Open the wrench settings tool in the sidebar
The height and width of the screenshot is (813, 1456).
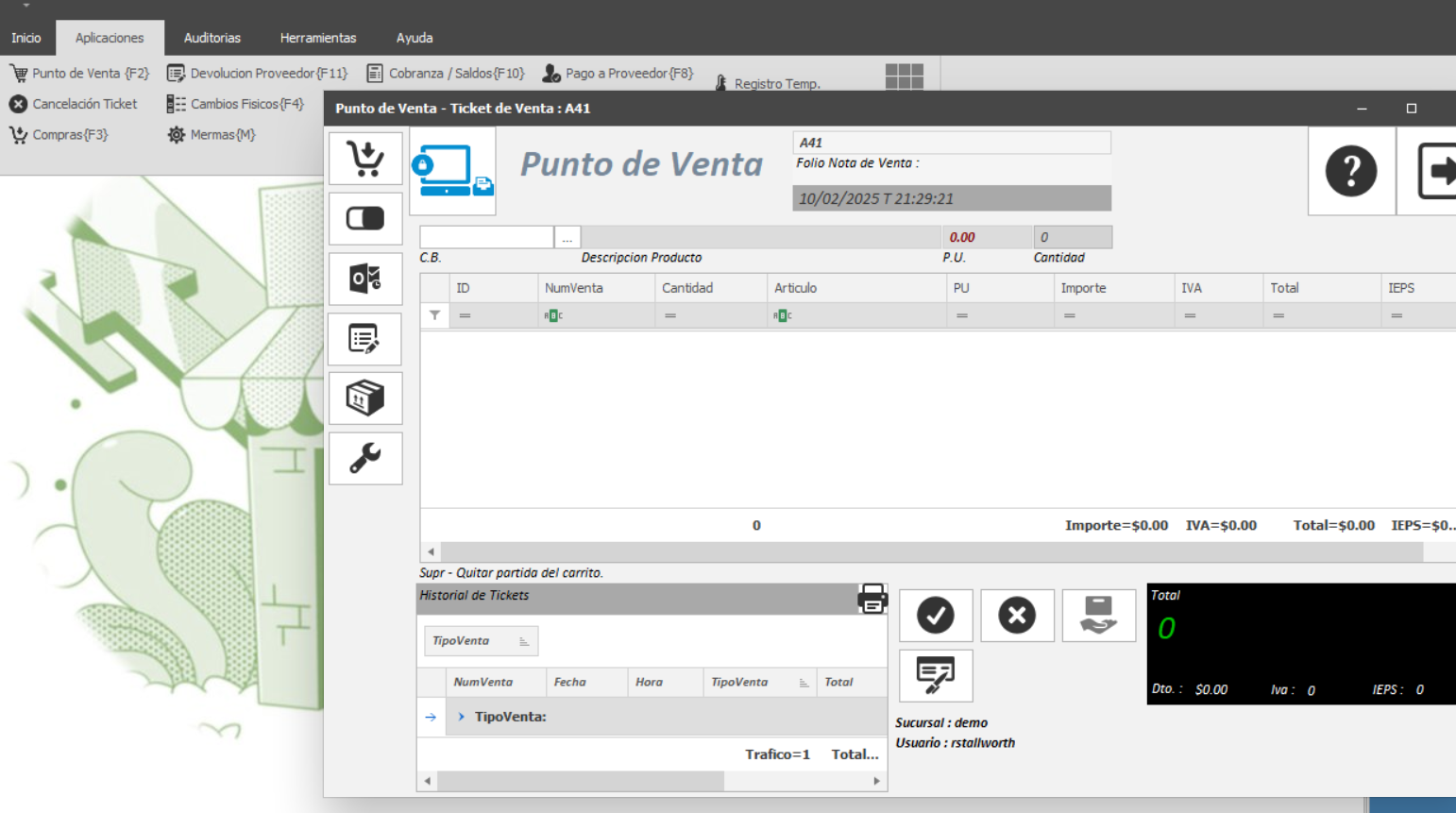[364, 458]
